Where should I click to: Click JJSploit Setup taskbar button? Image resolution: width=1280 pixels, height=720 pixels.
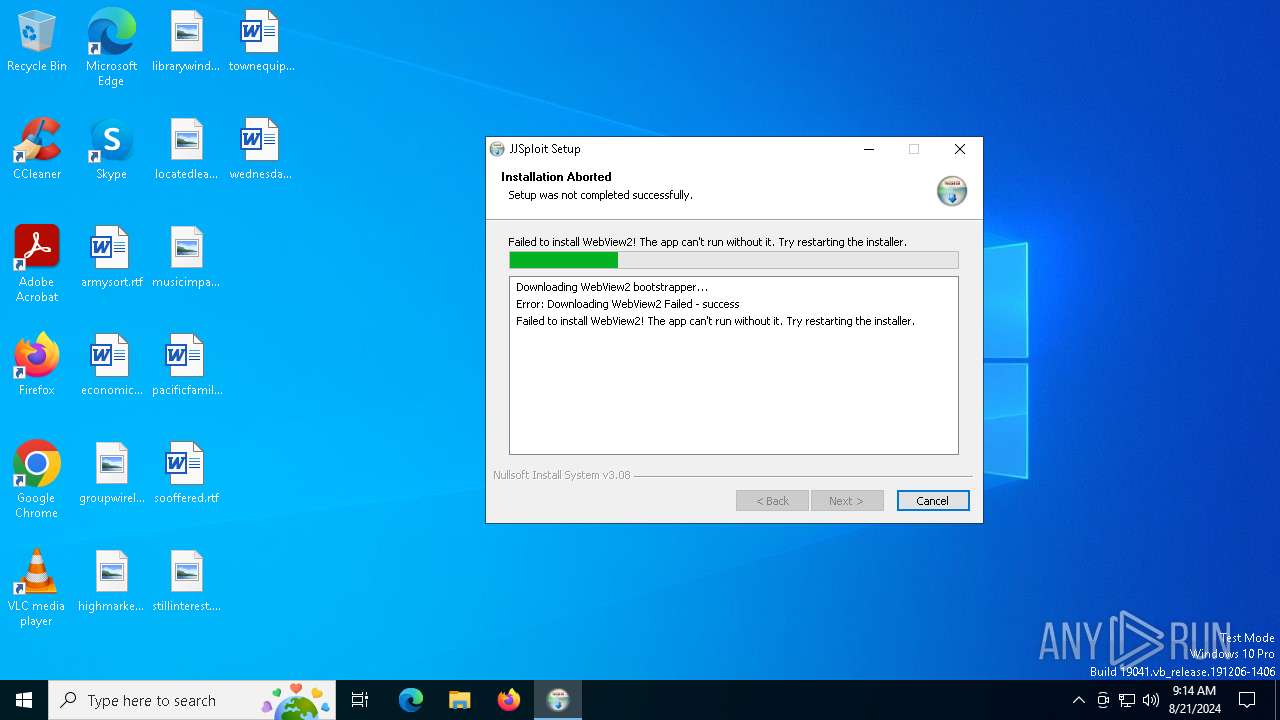click(558, 700)
